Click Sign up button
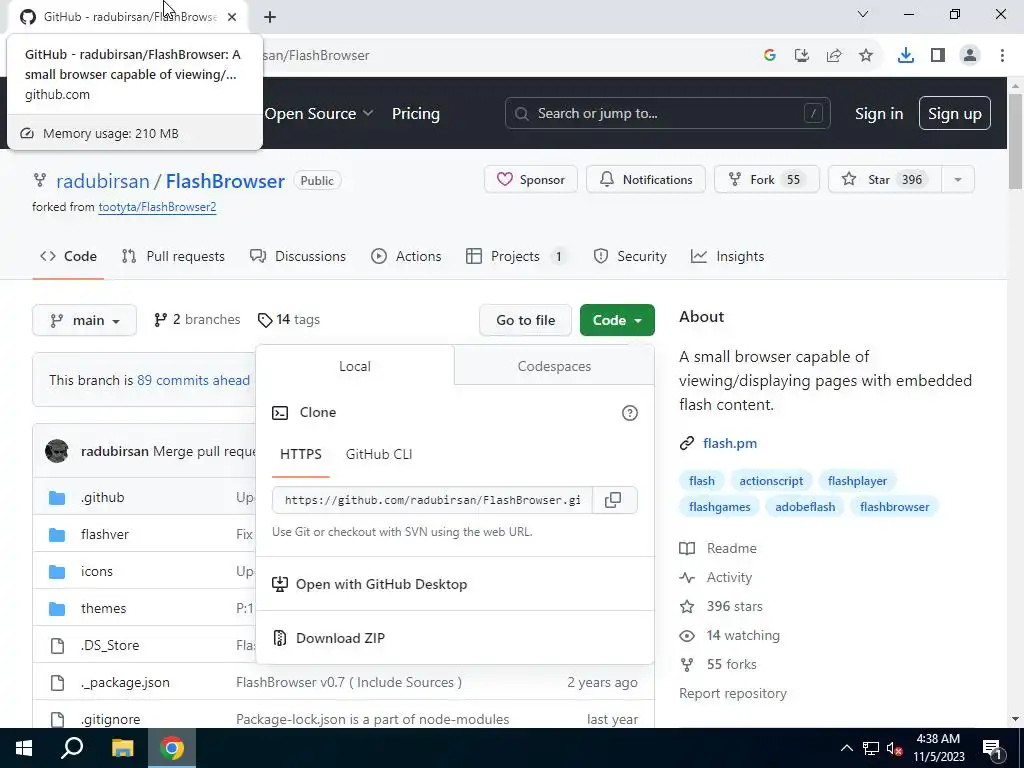The image size is (1024, 768). (954, 114)
